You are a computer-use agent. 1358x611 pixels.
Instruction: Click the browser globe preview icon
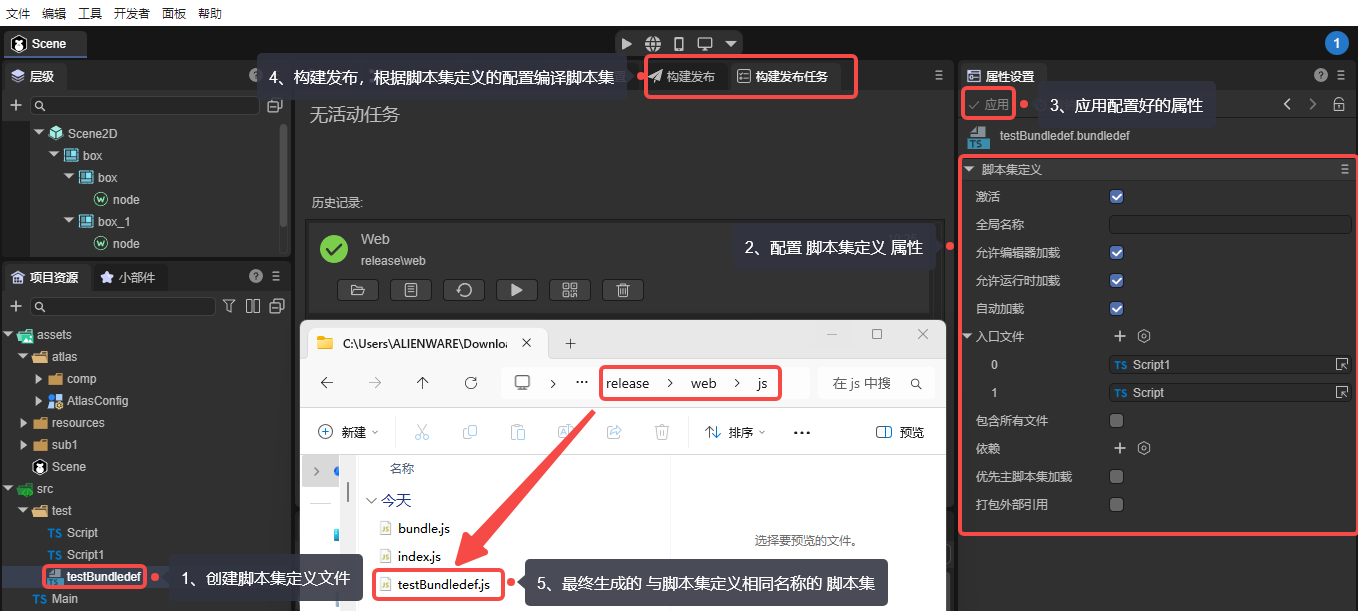[x=652, y=44]
